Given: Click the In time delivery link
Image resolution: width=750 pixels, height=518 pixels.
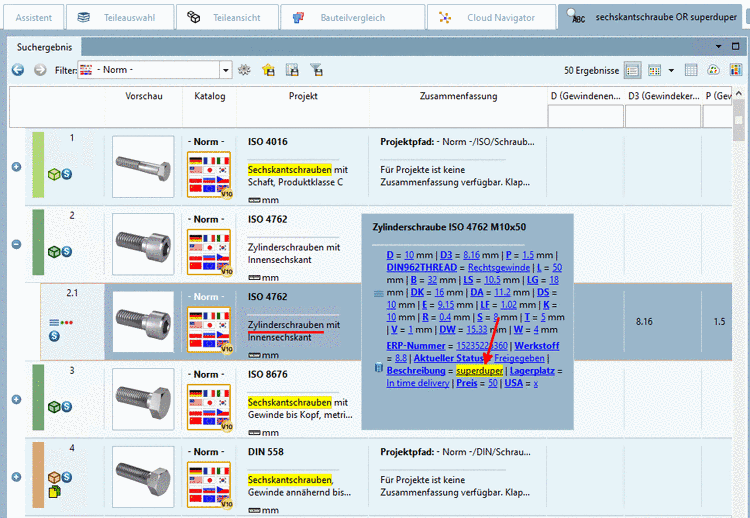Looking at the screenshot, I should pos(418,383).
